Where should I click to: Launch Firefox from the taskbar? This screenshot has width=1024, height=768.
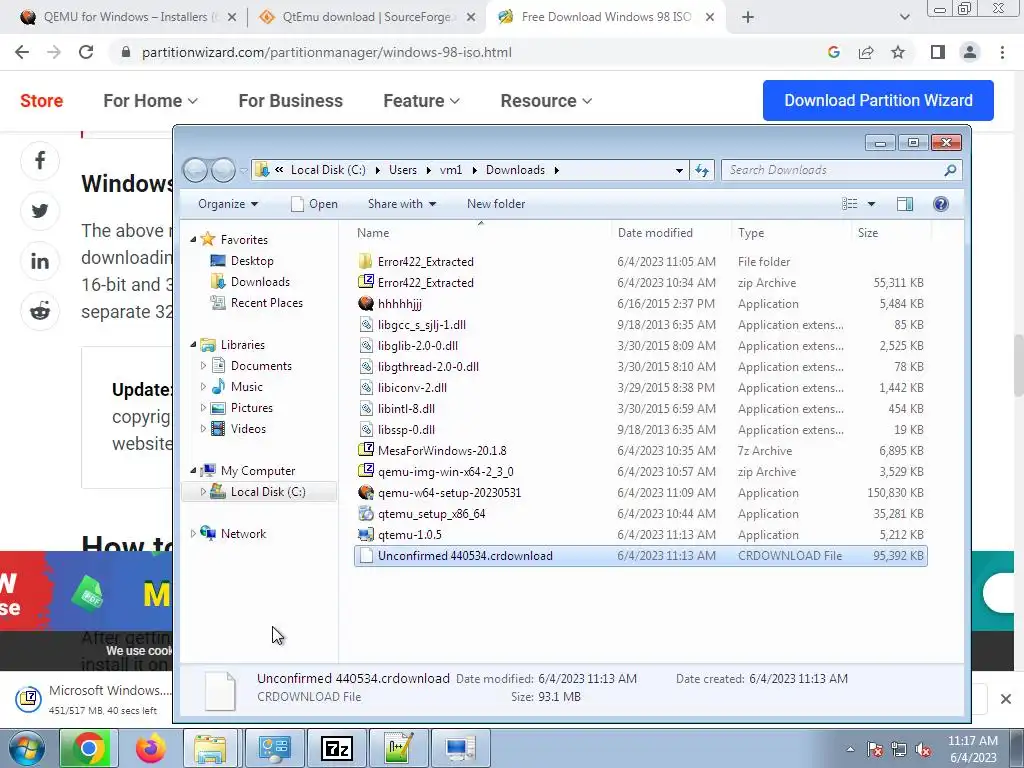pos(150,748)
